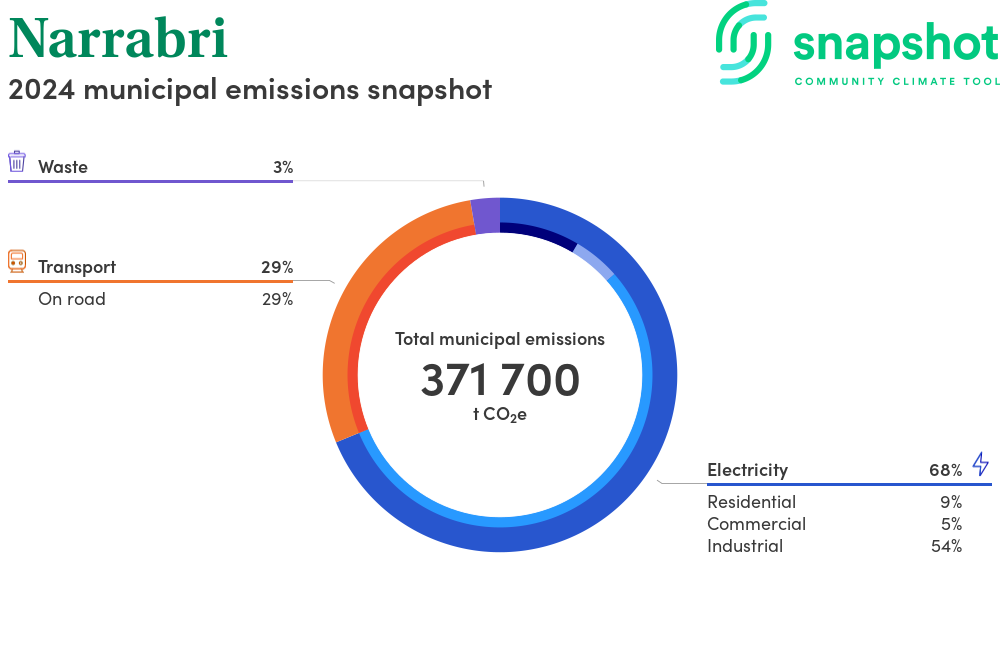Viewport: 1000px width, 670px height.
Task: Click the Electricity lightning bolt icon
Action: 980,465
